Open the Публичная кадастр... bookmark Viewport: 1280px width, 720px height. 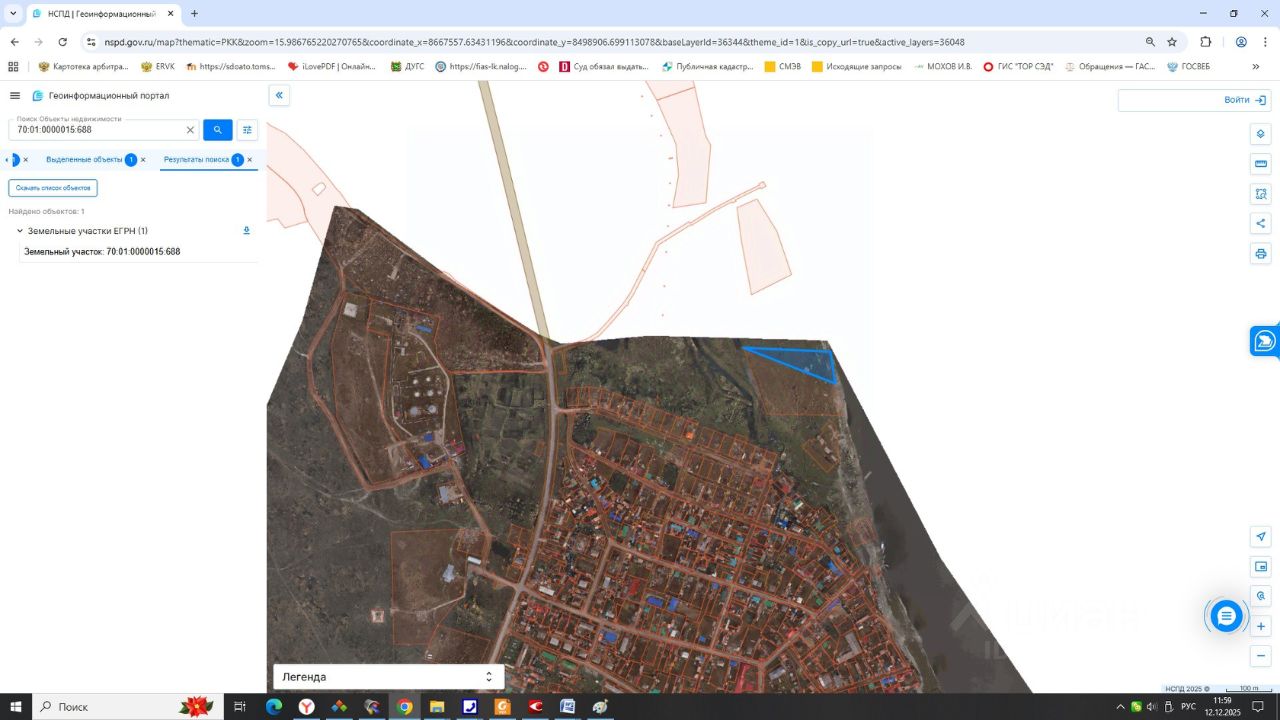click(707, 67)
